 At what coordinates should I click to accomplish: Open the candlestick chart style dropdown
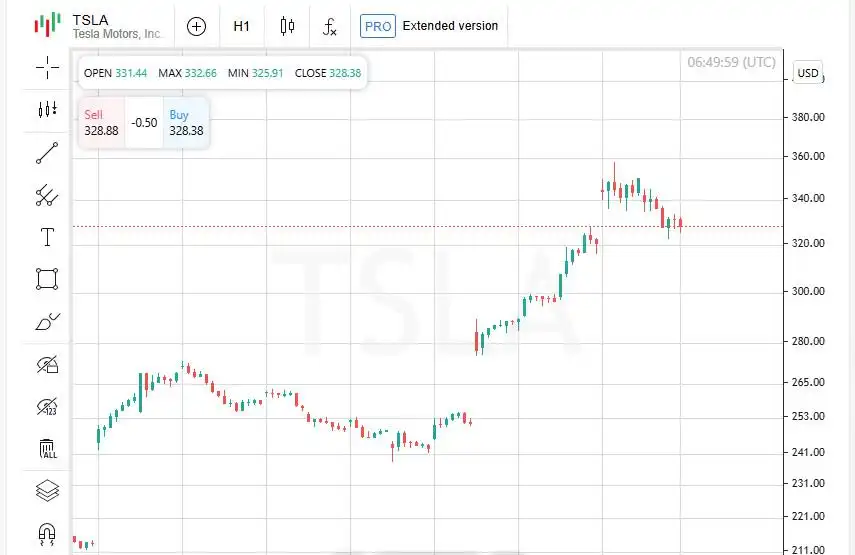pos(288,26)
